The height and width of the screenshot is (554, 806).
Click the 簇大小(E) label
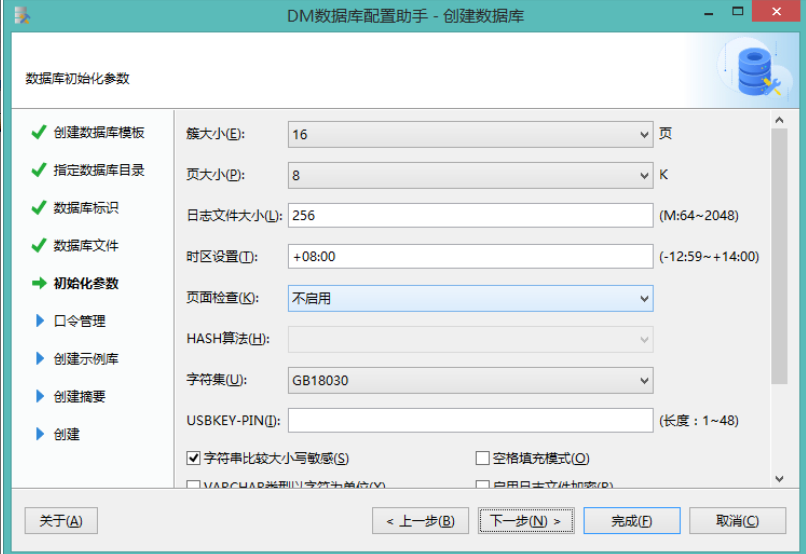pyautogui.click(x=215, y=134)
